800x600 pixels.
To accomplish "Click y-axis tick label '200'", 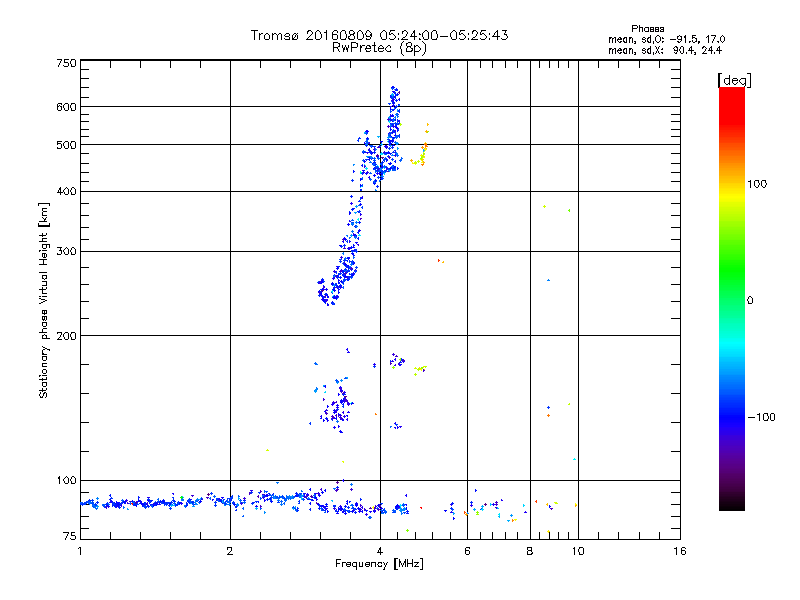I will pos(66,336).
